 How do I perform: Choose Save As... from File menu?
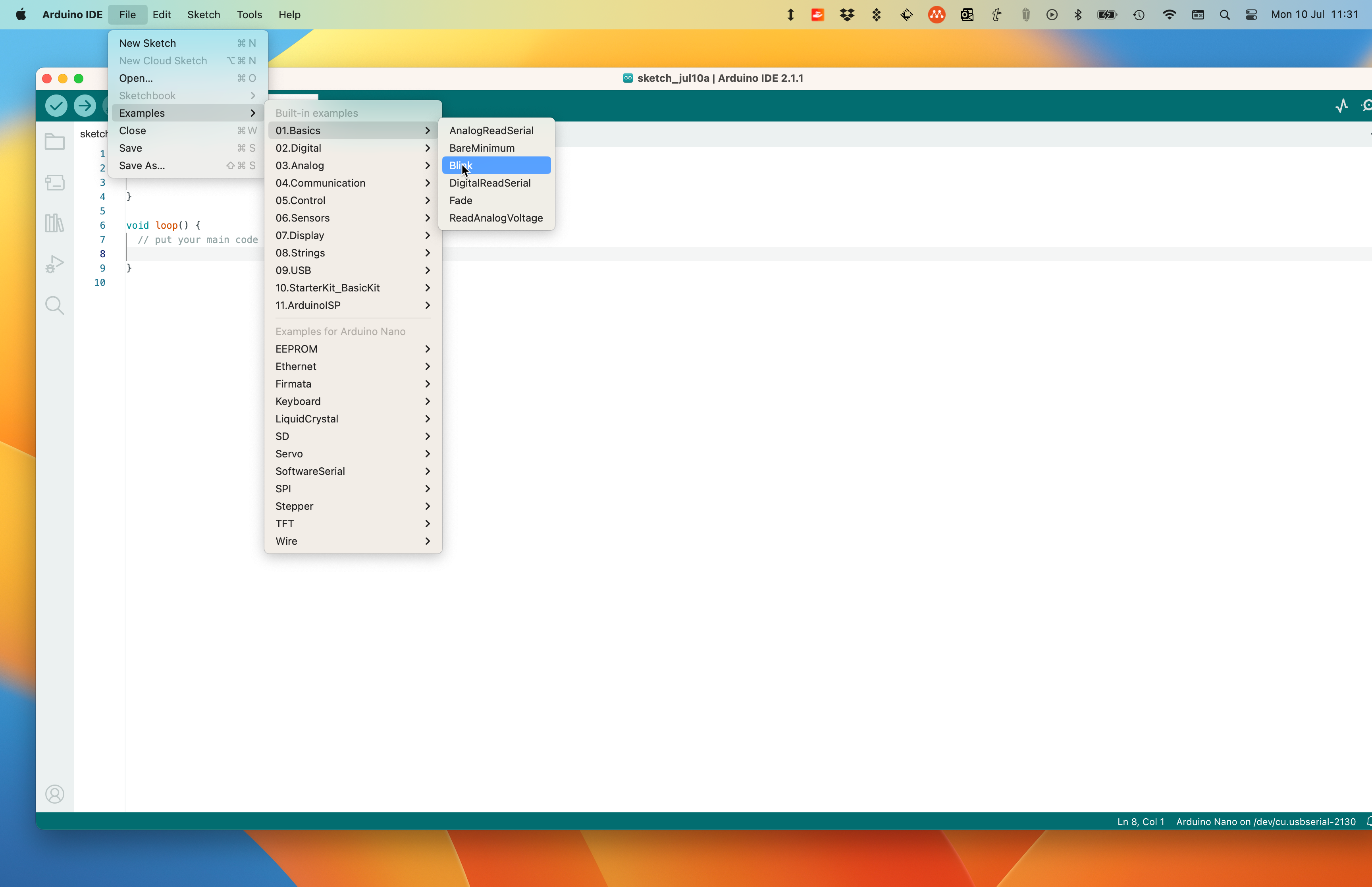[188, 165]
